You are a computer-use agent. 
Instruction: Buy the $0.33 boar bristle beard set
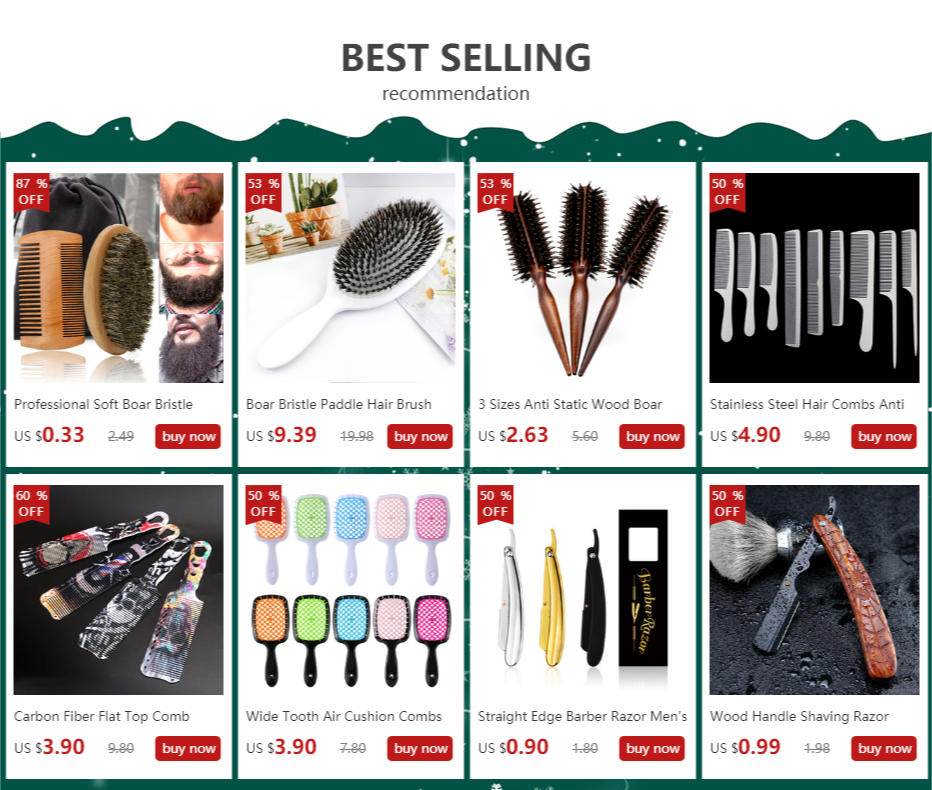(188, 436)
